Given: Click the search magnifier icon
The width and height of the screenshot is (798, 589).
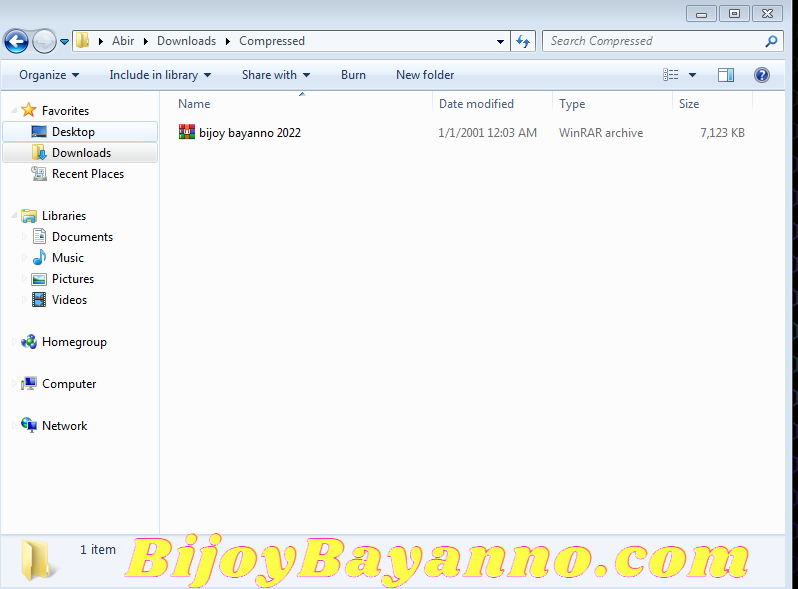Looking at the screenshot, I should pyautogui.click(x=772, y=41).
